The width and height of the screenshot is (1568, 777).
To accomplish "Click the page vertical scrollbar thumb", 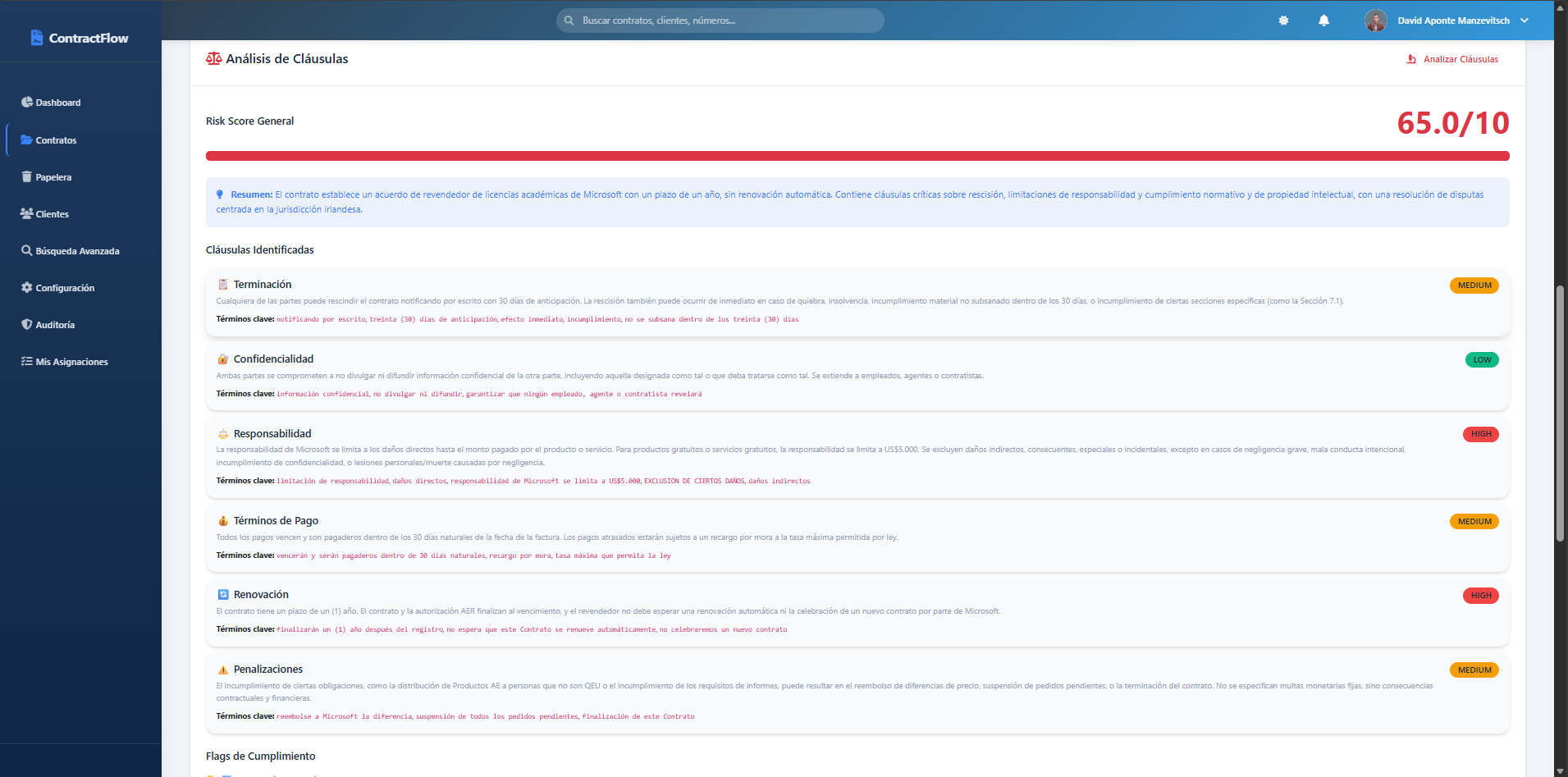I will [x=1561, y=413].
